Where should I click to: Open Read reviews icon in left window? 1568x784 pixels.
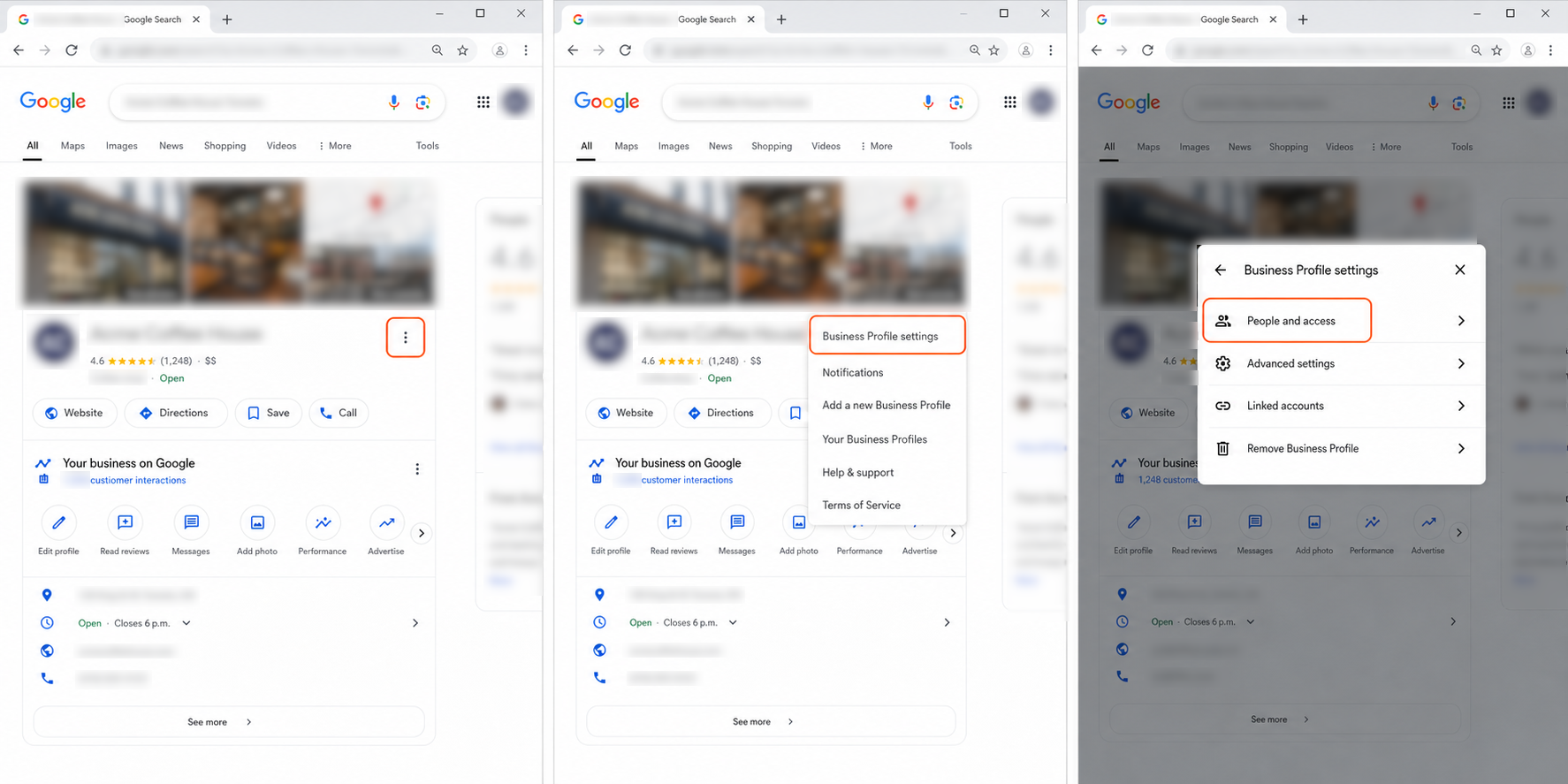(125, 522)
